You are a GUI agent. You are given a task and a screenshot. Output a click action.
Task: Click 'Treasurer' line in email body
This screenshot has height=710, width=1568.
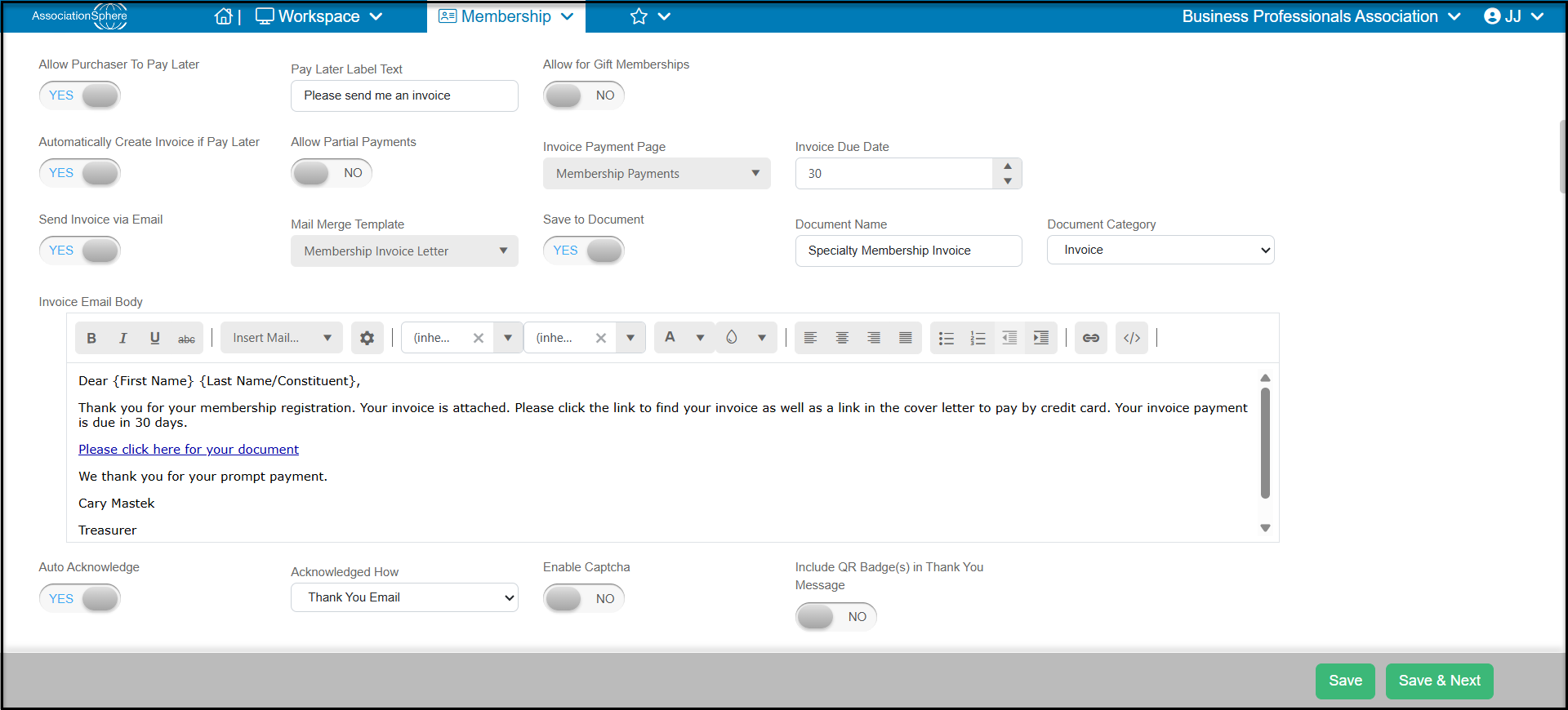108,530
